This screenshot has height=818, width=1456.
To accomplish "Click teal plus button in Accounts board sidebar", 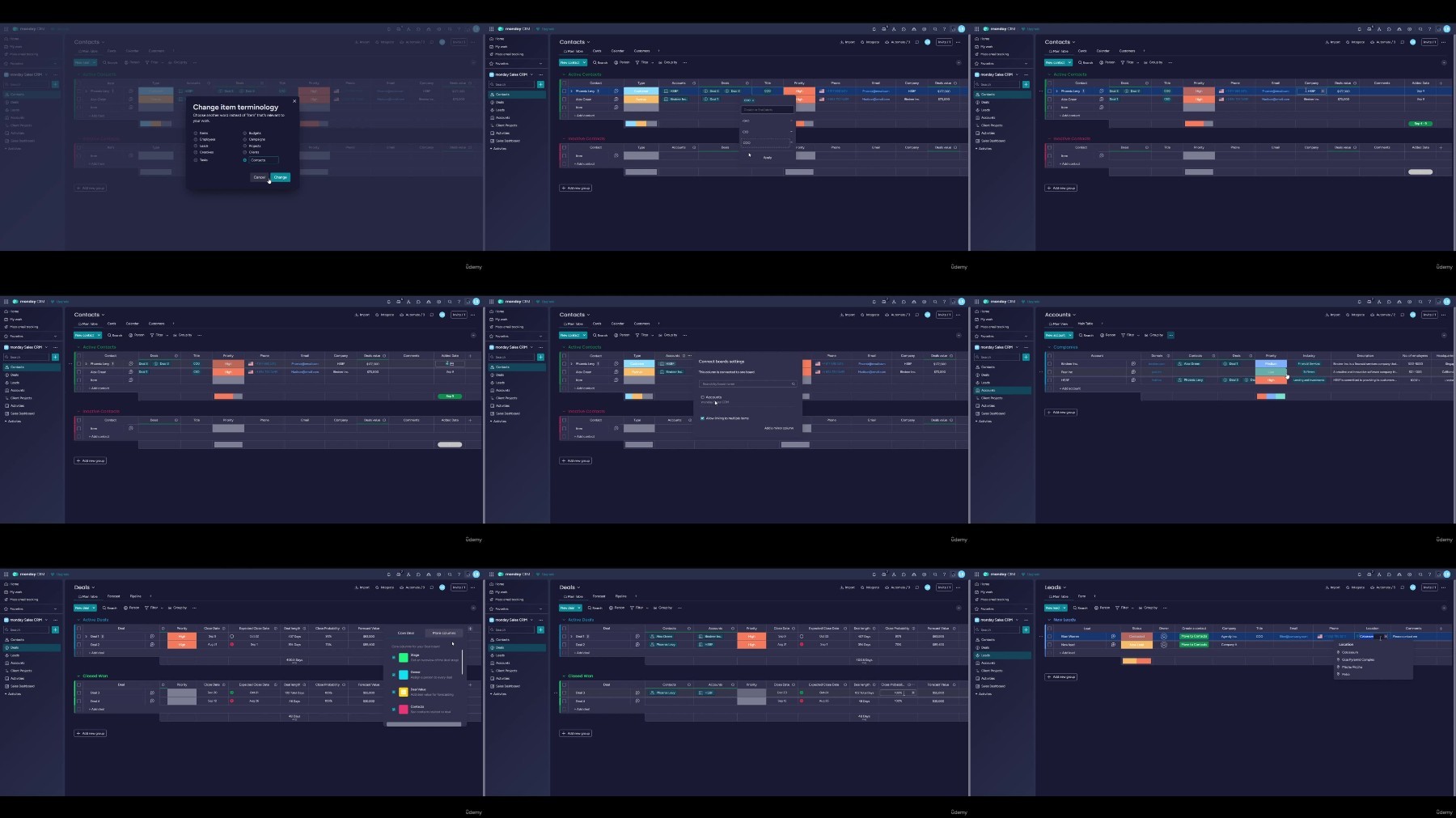I will point(1026,357).
